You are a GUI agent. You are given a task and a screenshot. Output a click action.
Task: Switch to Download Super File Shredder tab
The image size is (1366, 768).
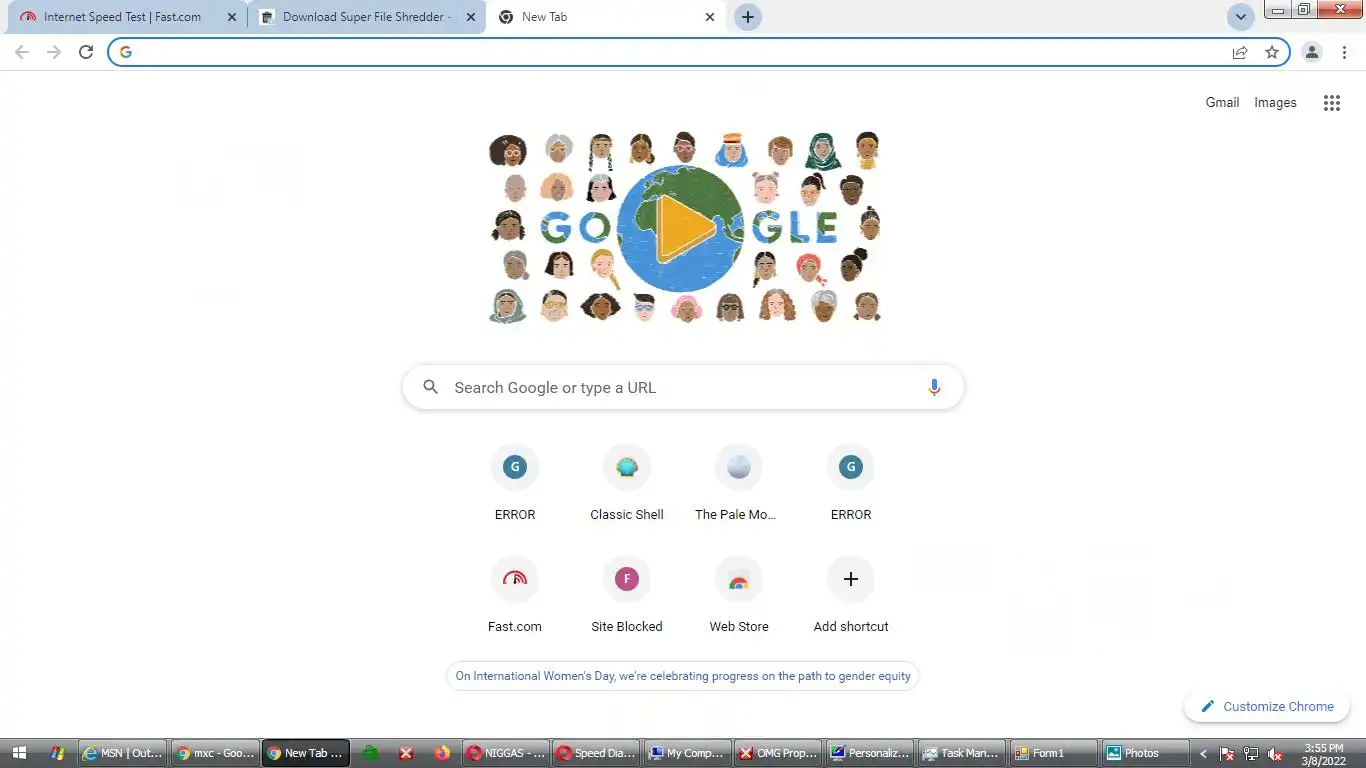(366, 17)
